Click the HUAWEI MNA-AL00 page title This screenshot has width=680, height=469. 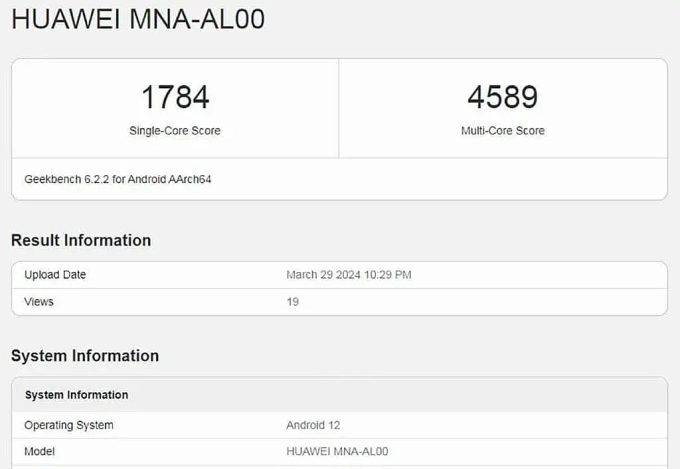[x=138, y=19]
